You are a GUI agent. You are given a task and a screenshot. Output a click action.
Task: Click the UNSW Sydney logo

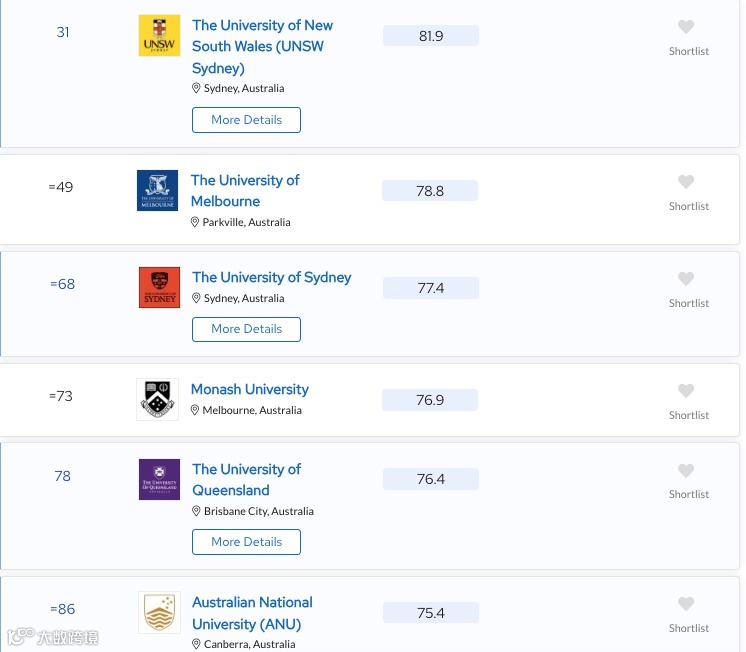tap(159, 36)
